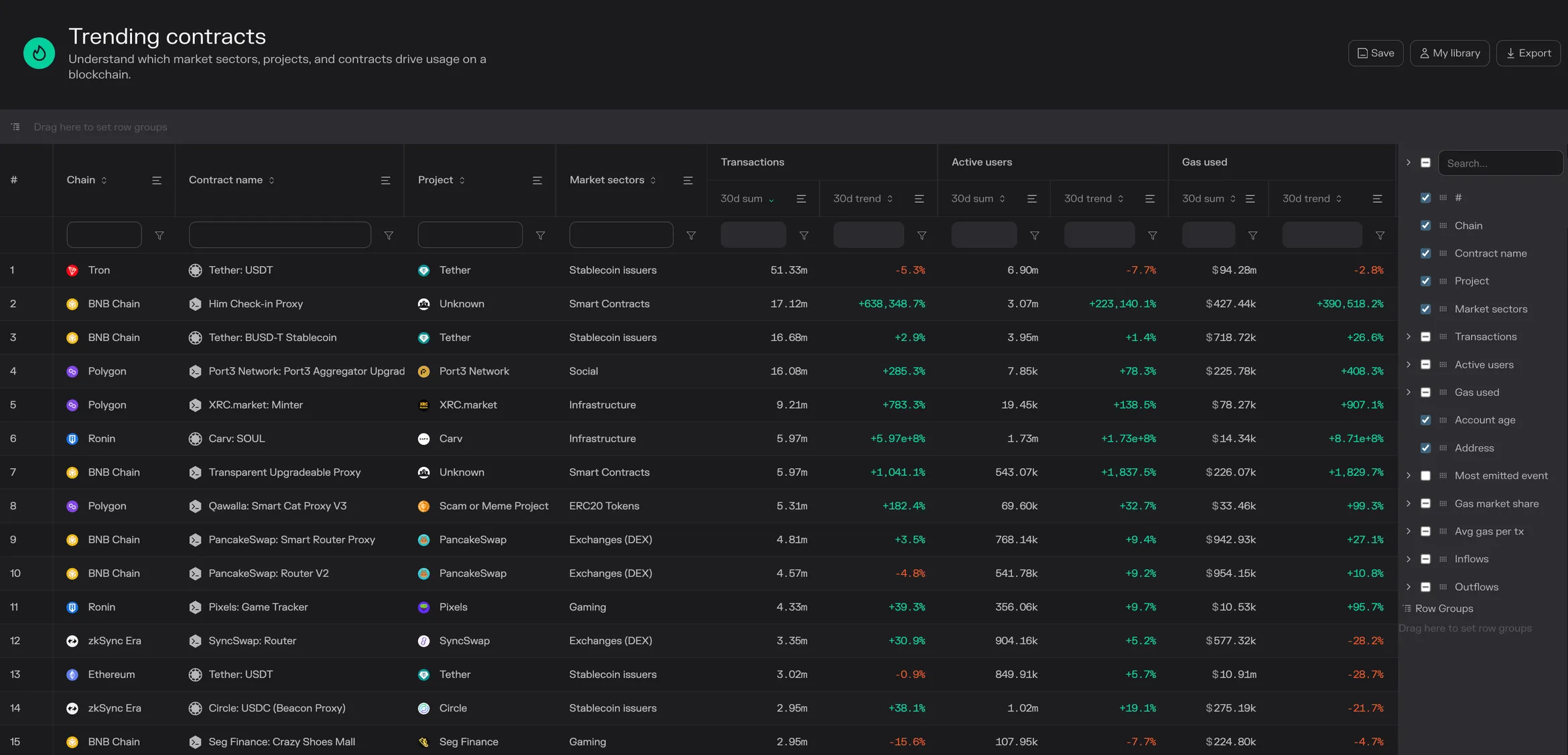
Task: Uncheck the Project column checkbox
Action: click(1426, 281)
